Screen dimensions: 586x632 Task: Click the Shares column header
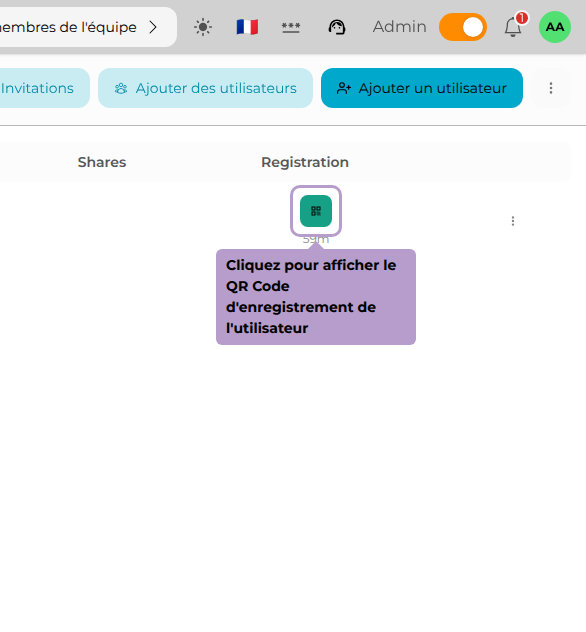coord(102,162)
